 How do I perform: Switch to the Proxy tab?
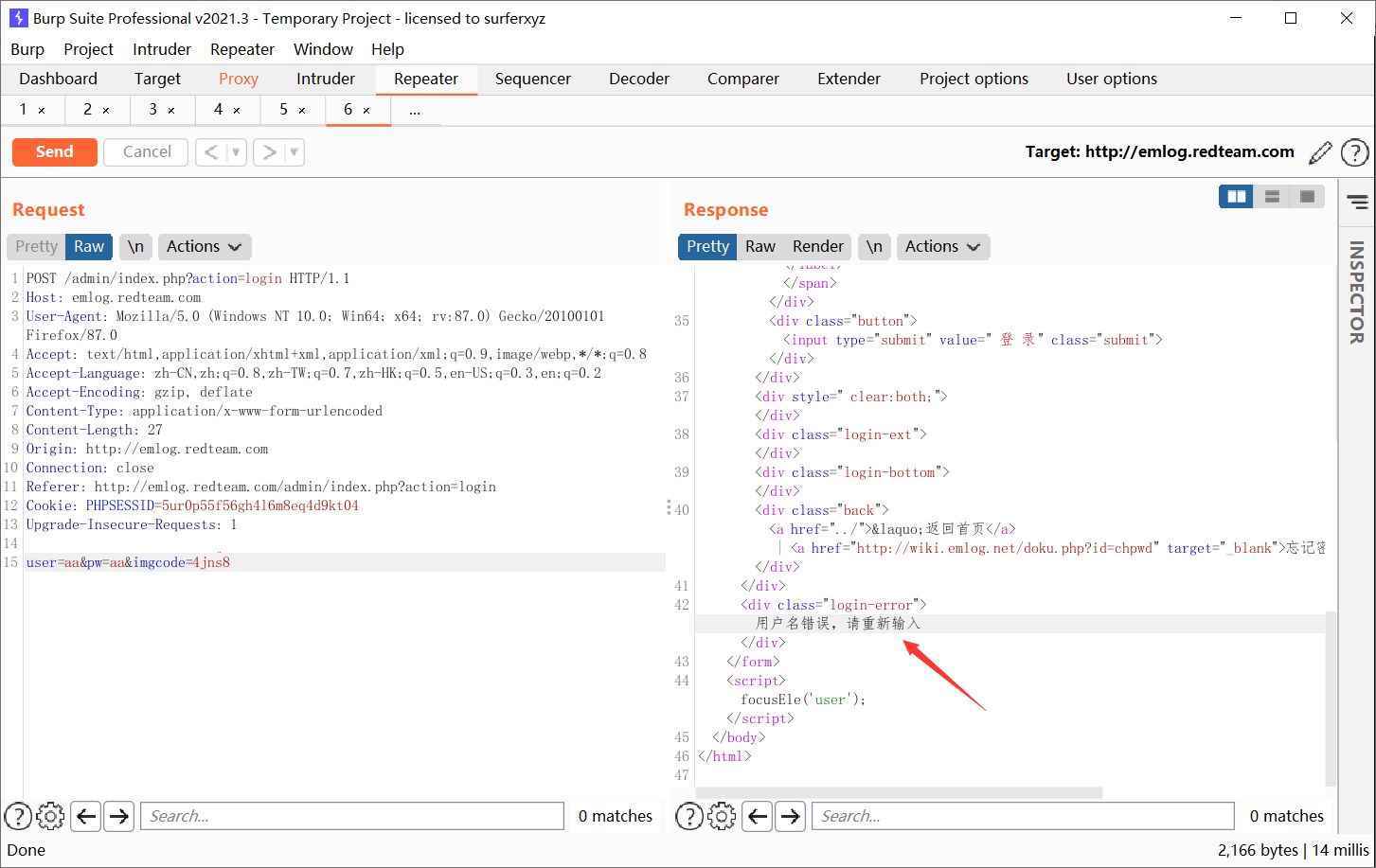[239, 80]
